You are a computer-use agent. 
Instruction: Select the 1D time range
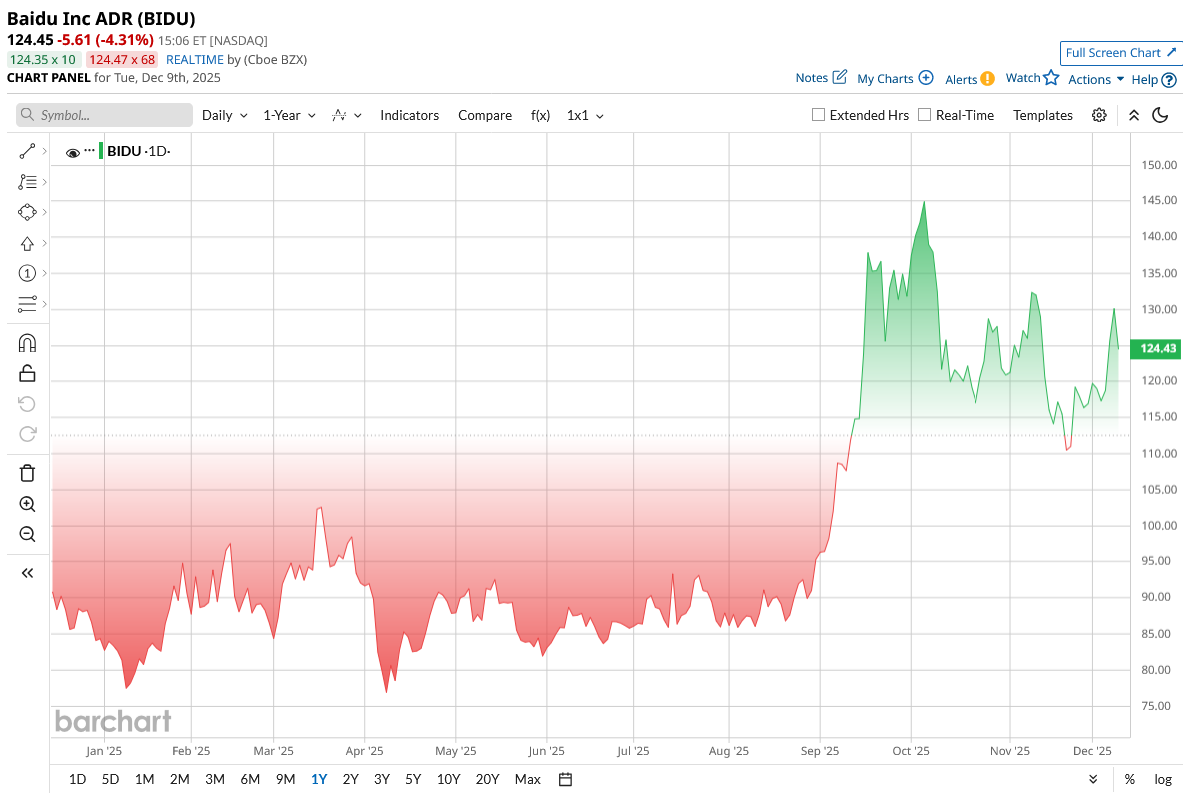pos(77,779)
